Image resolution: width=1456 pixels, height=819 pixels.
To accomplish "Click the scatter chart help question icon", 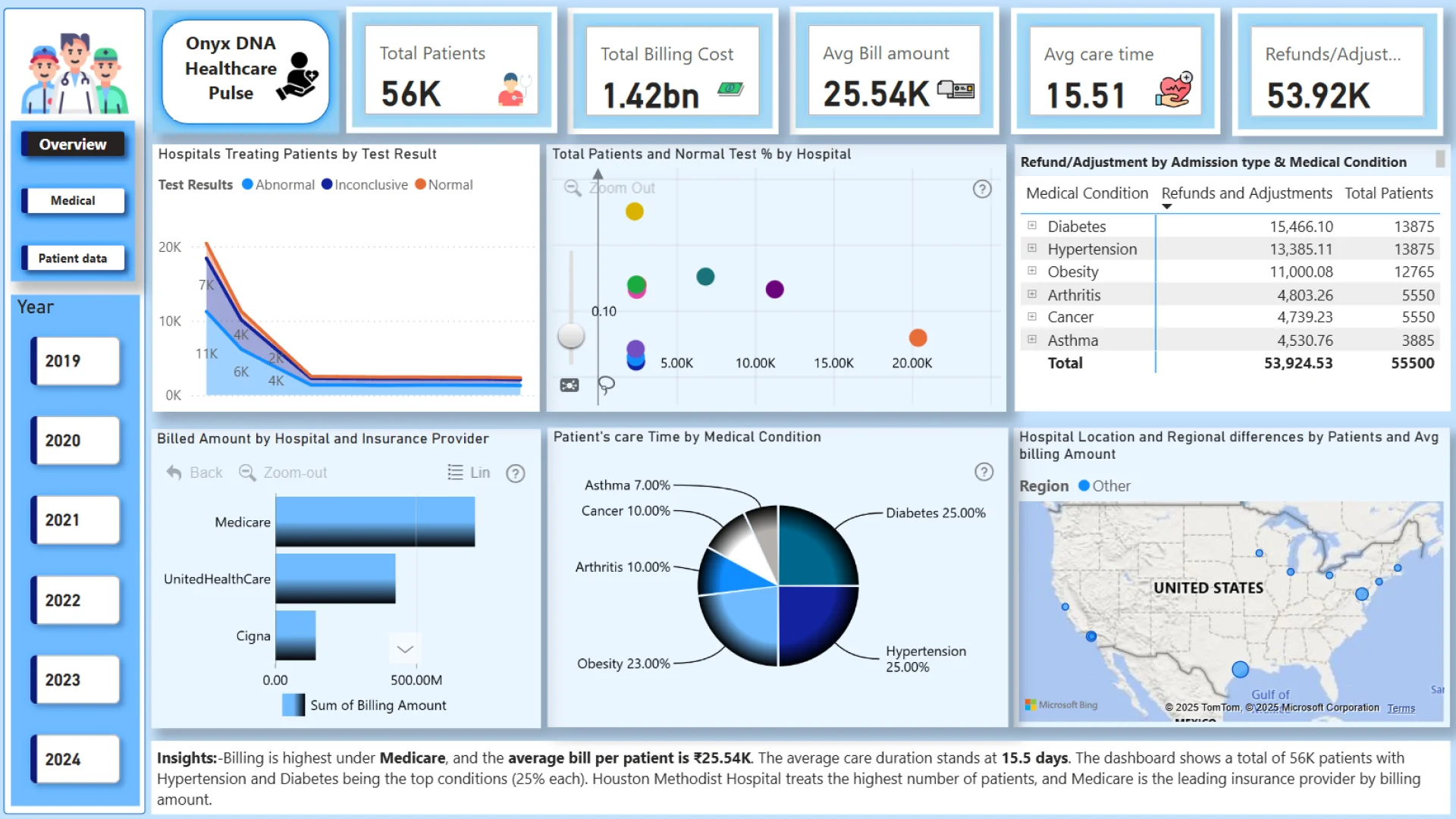I will coord(982,189).
